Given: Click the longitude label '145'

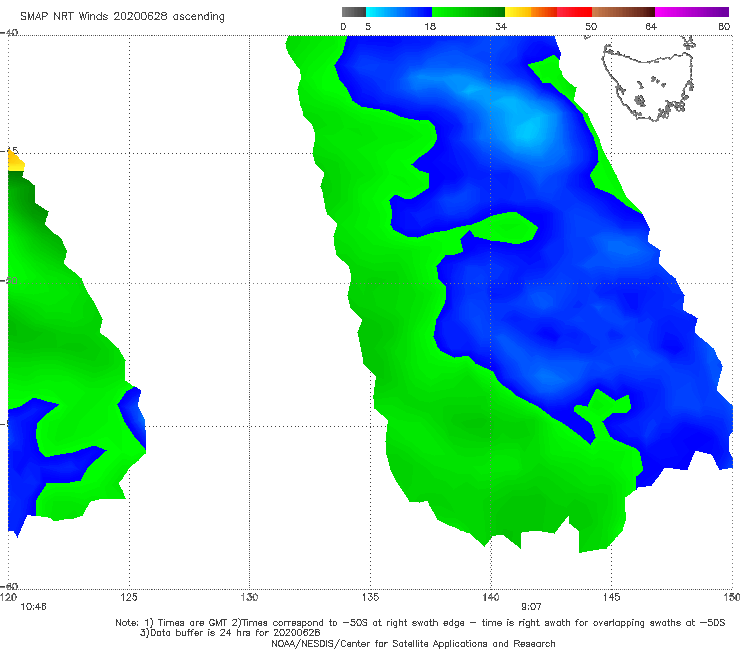Looking at the screenshot, I should (x=612, y=598).
